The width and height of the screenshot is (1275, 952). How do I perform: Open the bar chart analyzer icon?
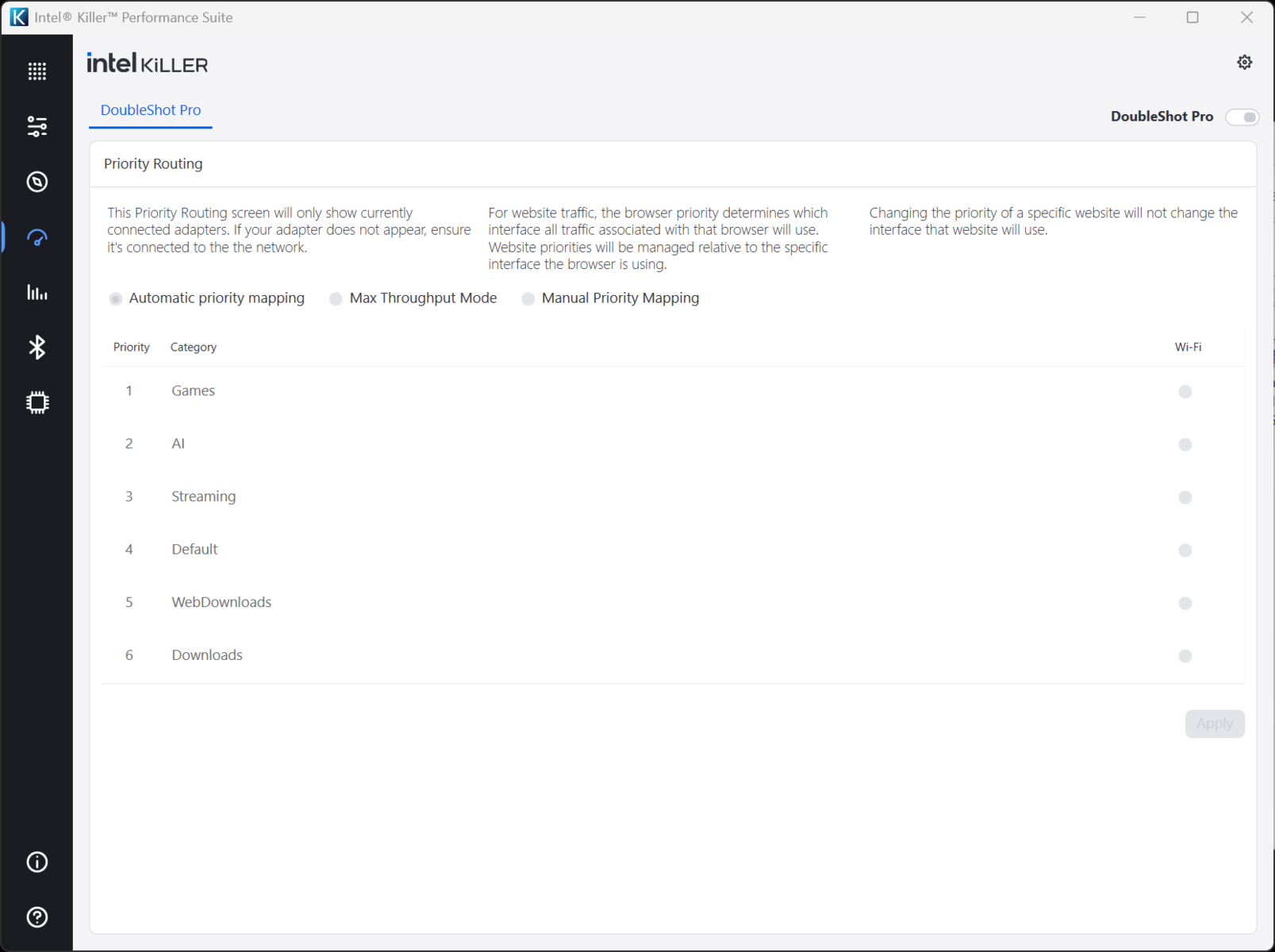(x=37, y=293)
